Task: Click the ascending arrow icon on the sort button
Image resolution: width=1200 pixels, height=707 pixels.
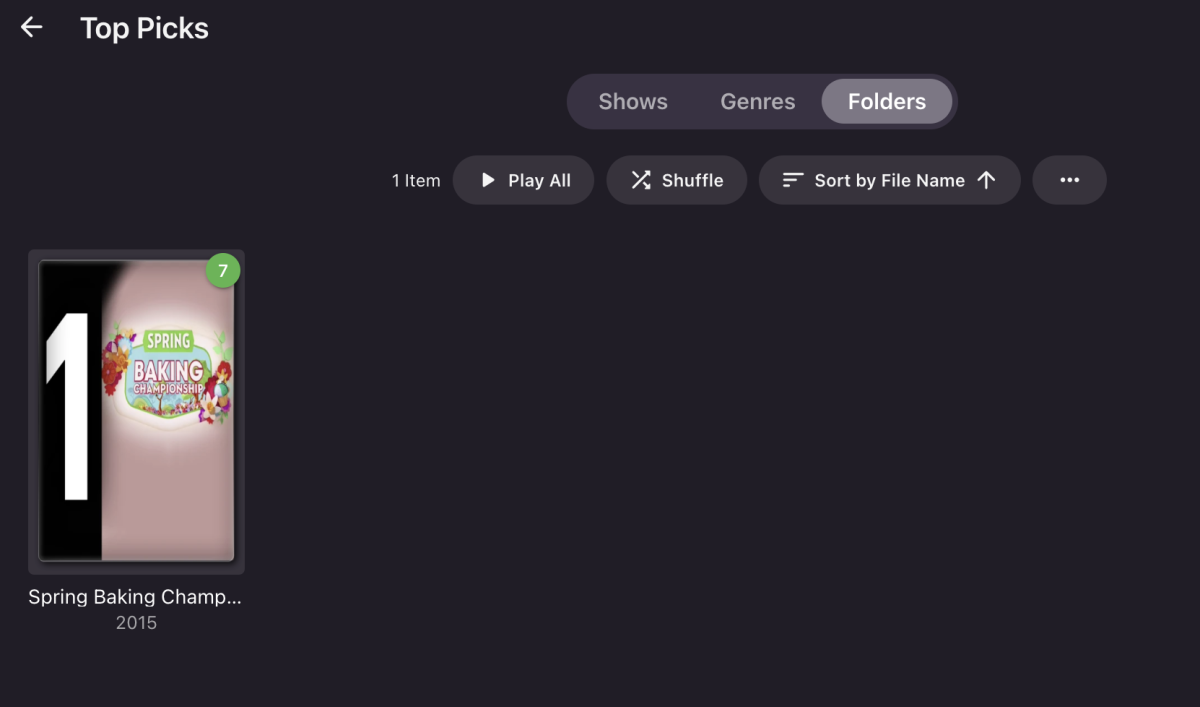Action: pyautogui.click(x=987, y=180)
